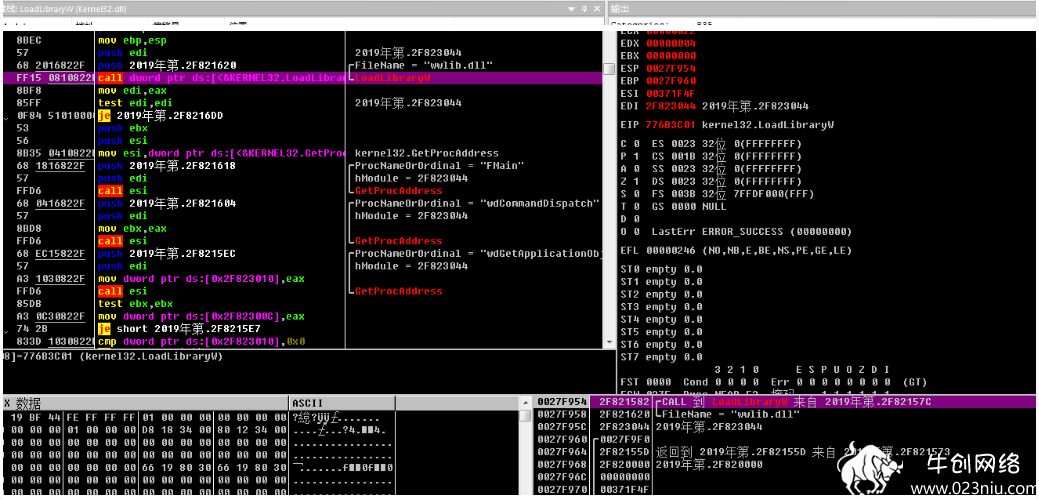1039x500 pixels.
Task: Click the stack pane scrollbar up arrow
Action: click(525, 403)
